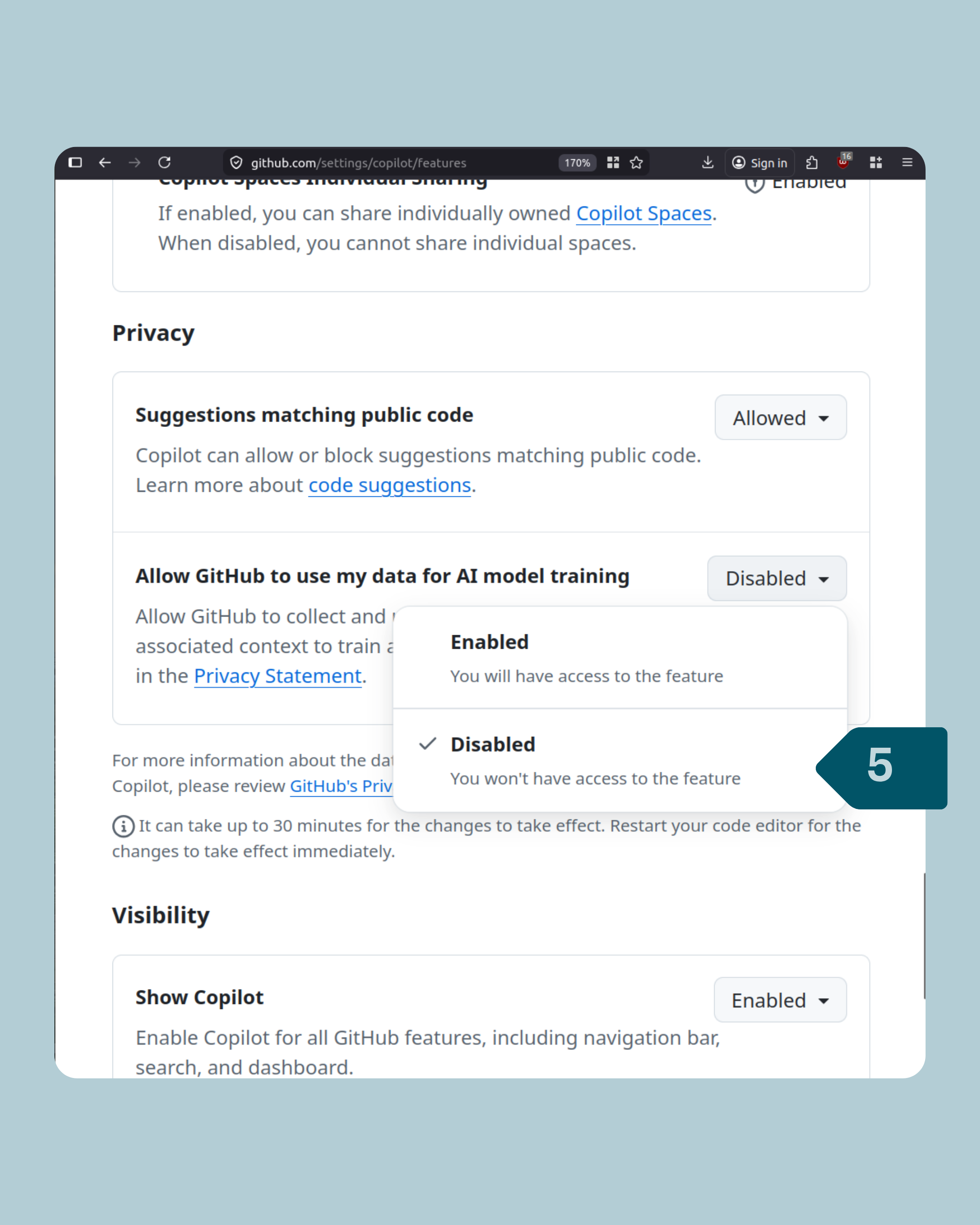Click the uBlock Origin extension icon
The image size is (980, 1225).
[x=843, y=163]
